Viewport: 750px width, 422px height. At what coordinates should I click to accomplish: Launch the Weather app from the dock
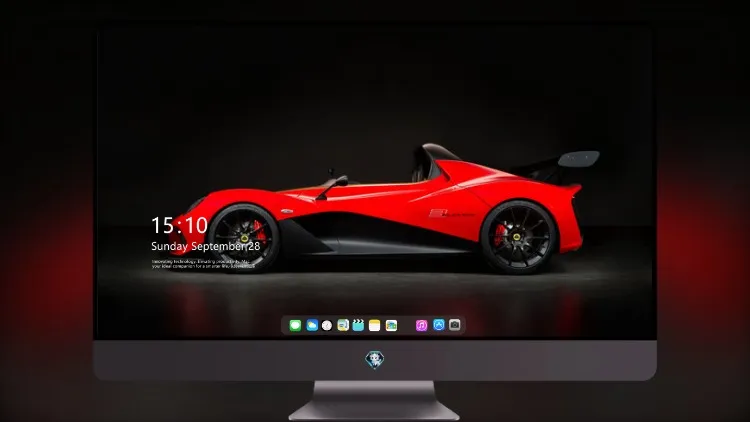click(312, 325)
